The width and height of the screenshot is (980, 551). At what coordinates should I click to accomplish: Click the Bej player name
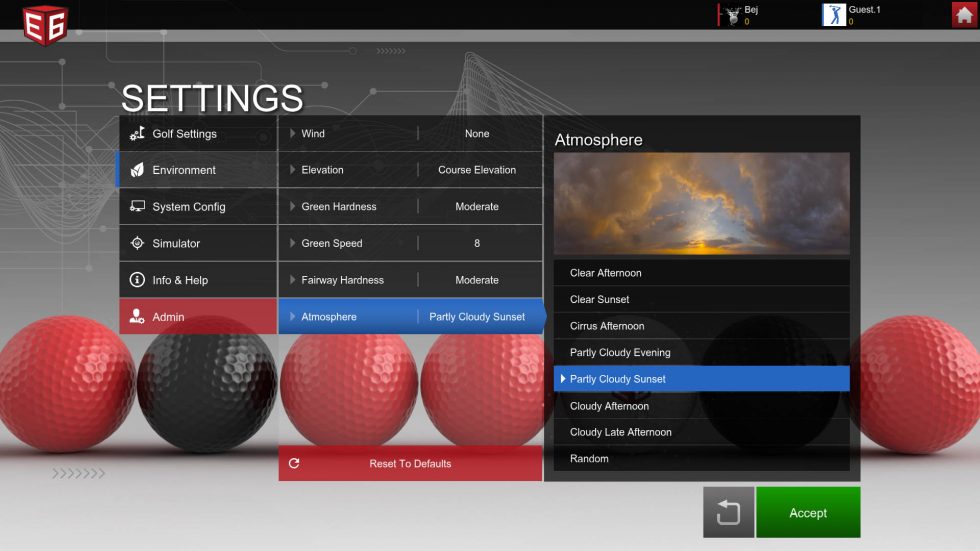pos(751,9)
